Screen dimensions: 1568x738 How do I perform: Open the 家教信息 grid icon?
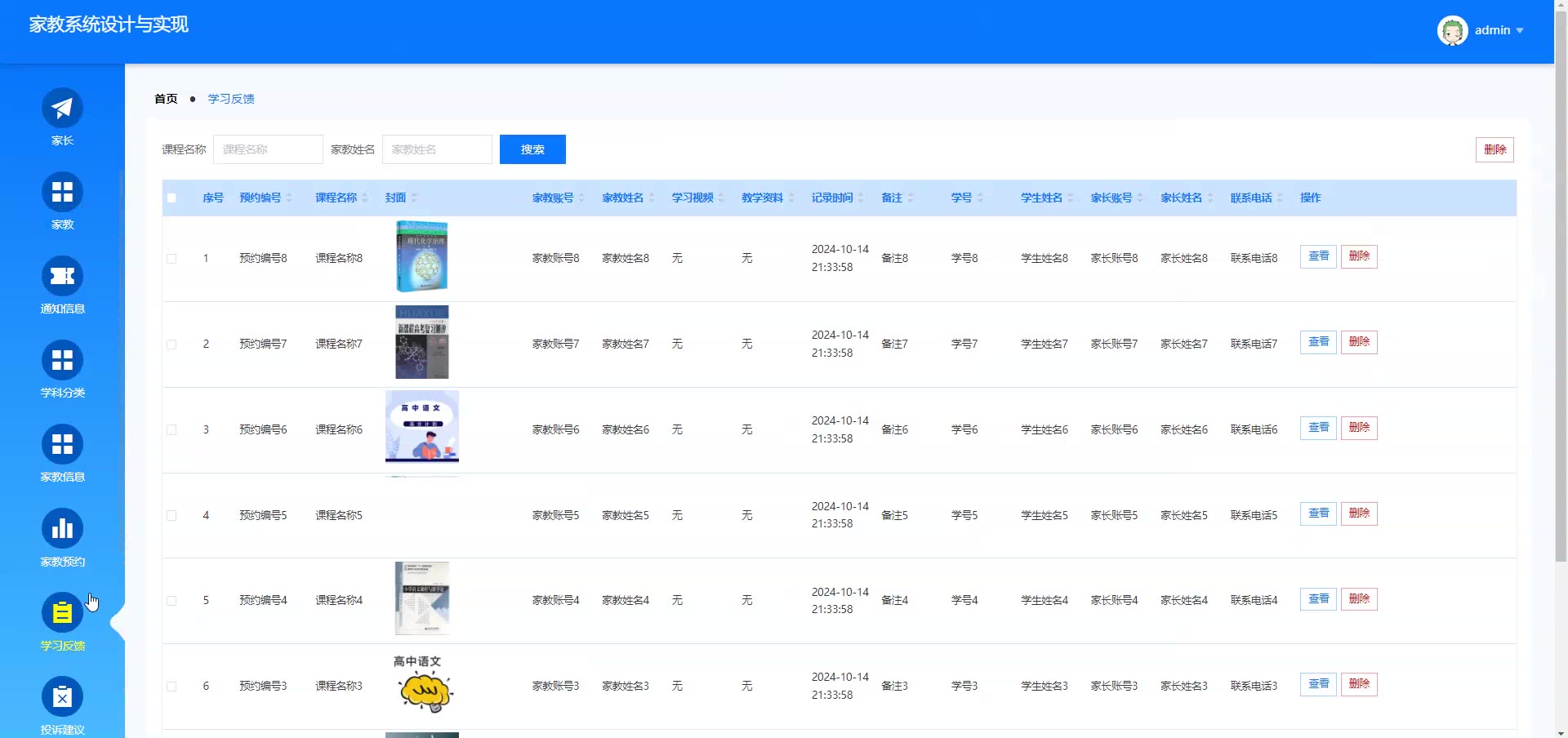62,445
